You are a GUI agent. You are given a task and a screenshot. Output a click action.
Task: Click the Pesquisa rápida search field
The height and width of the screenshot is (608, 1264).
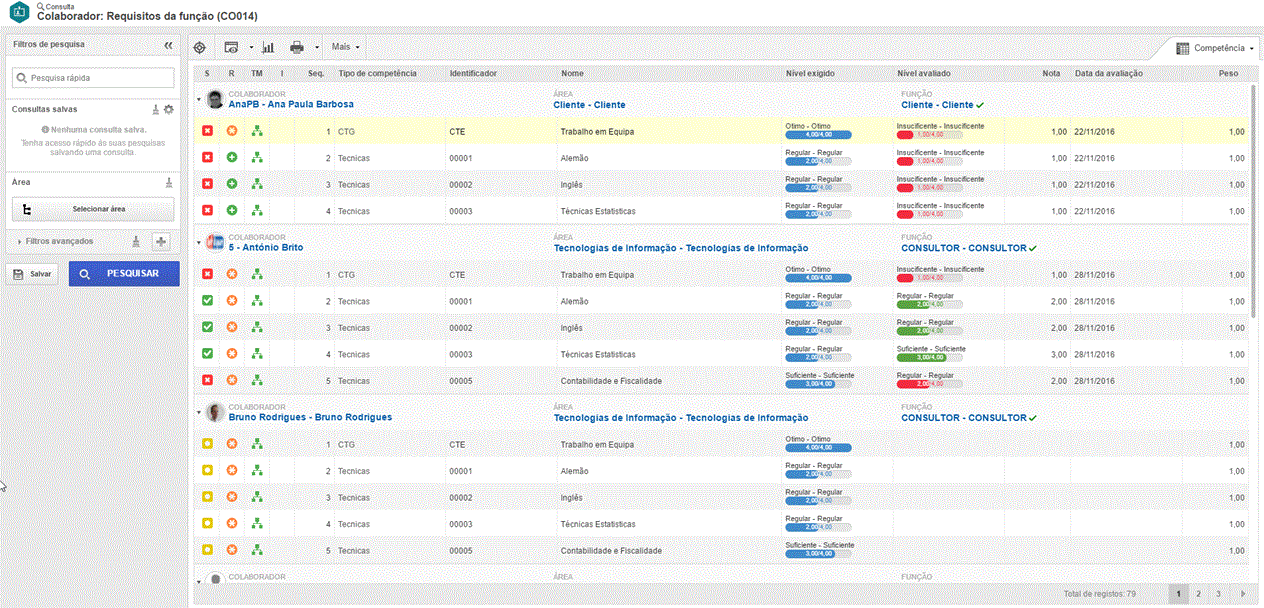click(93, 77)
